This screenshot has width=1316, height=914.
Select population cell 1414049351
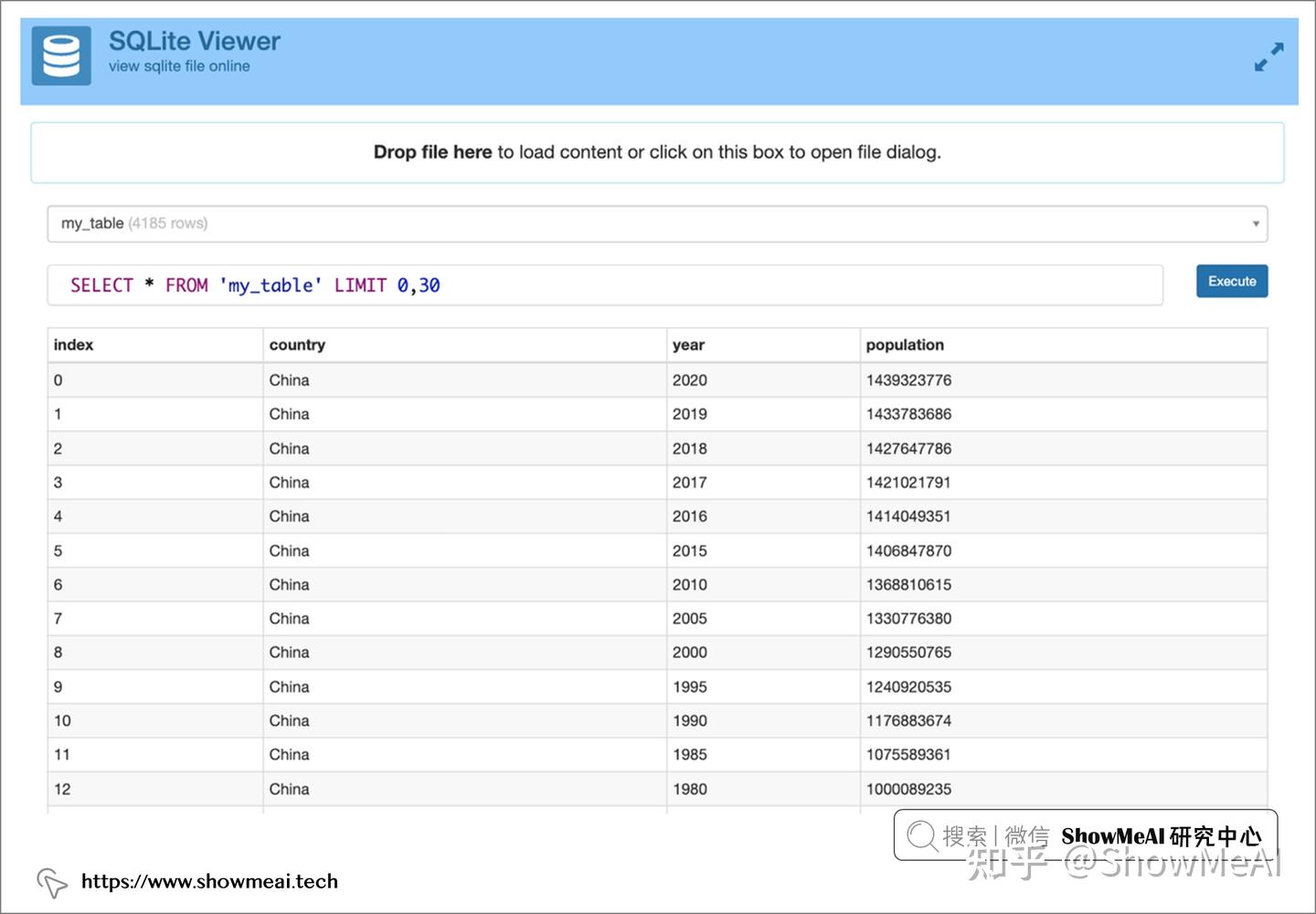point(1064,516)
